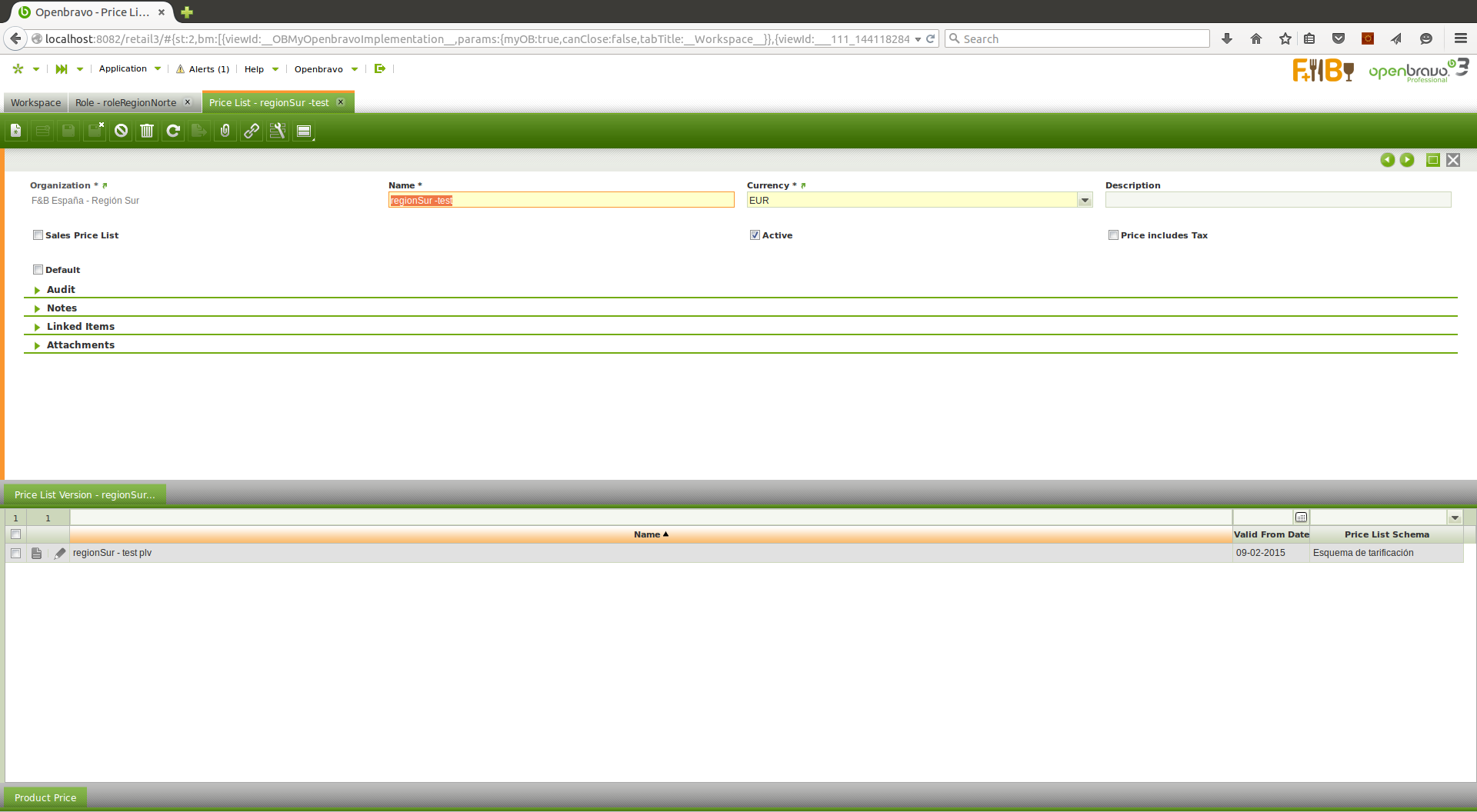
Task: Tick the Price includes Tax checkbox
Action: tap(1113, 235)
